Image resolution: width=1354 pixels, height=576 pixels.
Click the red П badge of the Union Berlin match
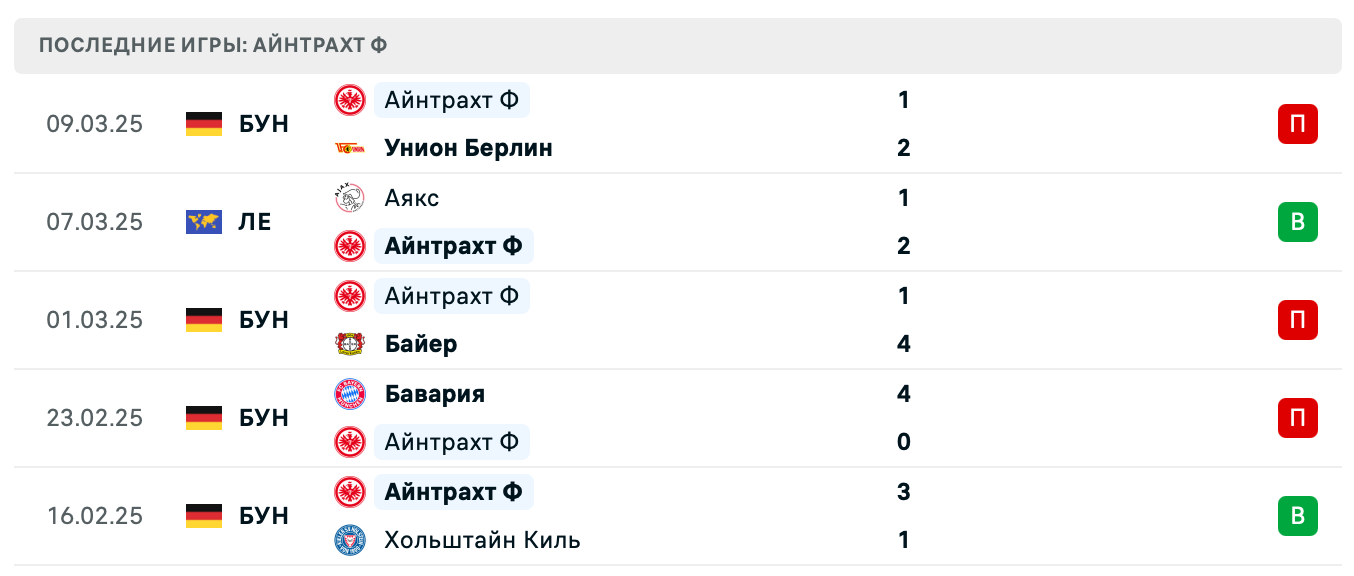pyautogui.click(x=1298, y=124)
